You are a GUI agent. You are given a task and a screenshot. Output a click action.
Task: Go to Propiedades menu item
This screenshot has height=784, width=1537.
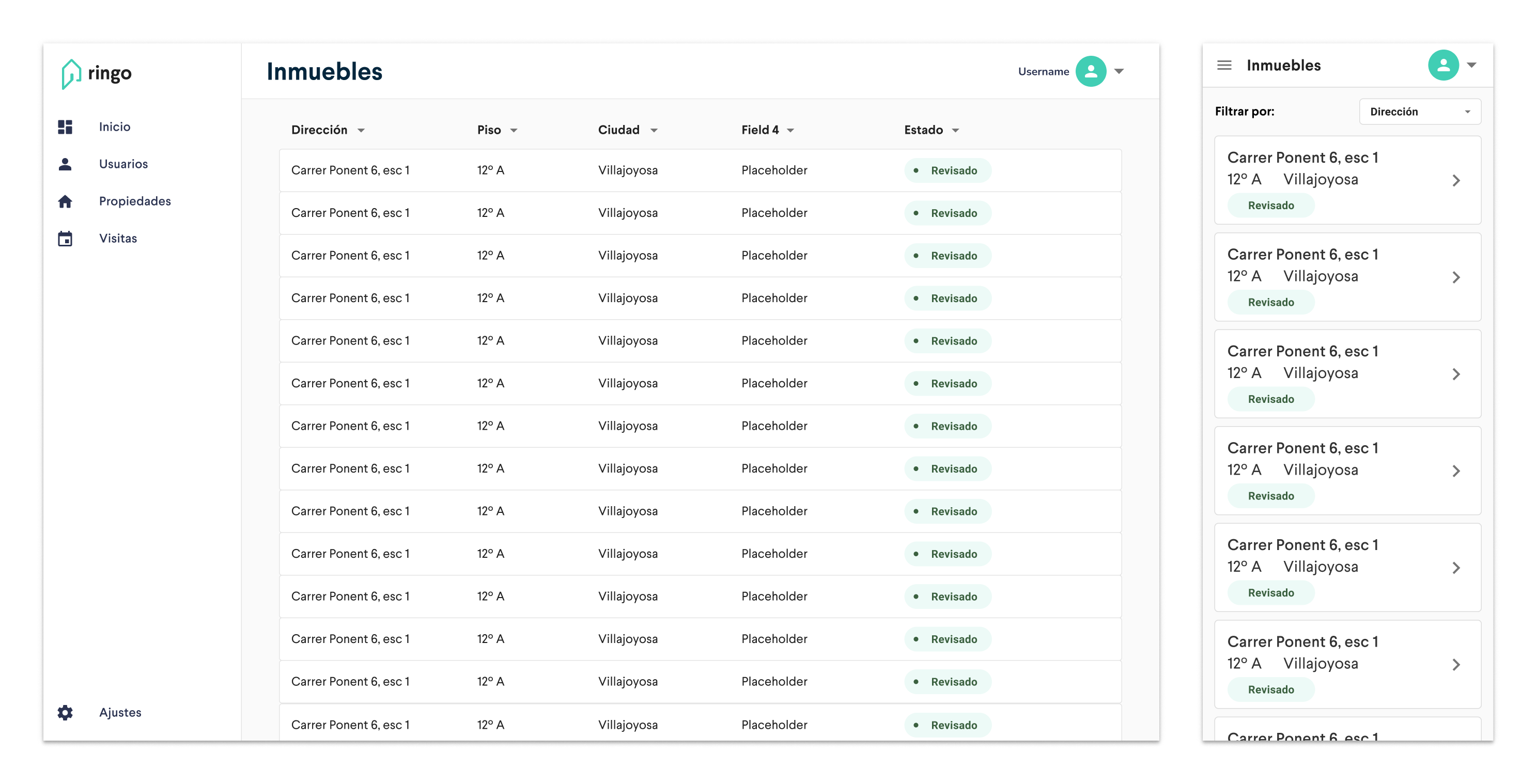click(135, 201)
